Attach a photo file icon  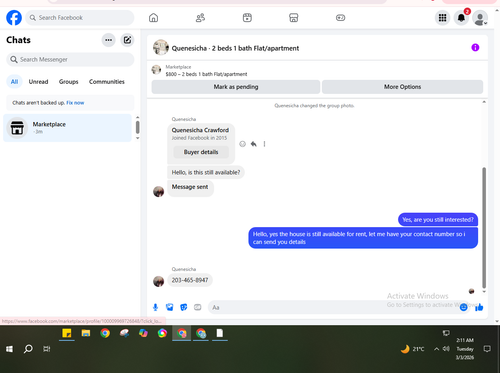click(x=170, y=307)
